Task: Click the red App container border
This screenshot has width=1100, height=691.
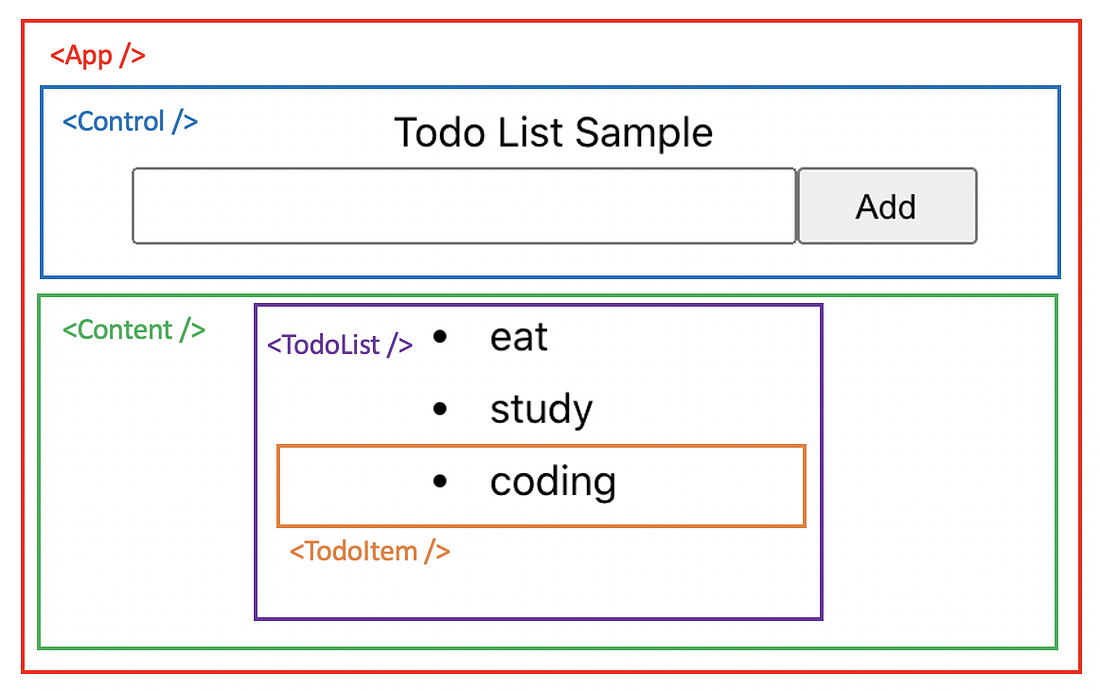Action: pyautogui.click(x=550, y=17)
